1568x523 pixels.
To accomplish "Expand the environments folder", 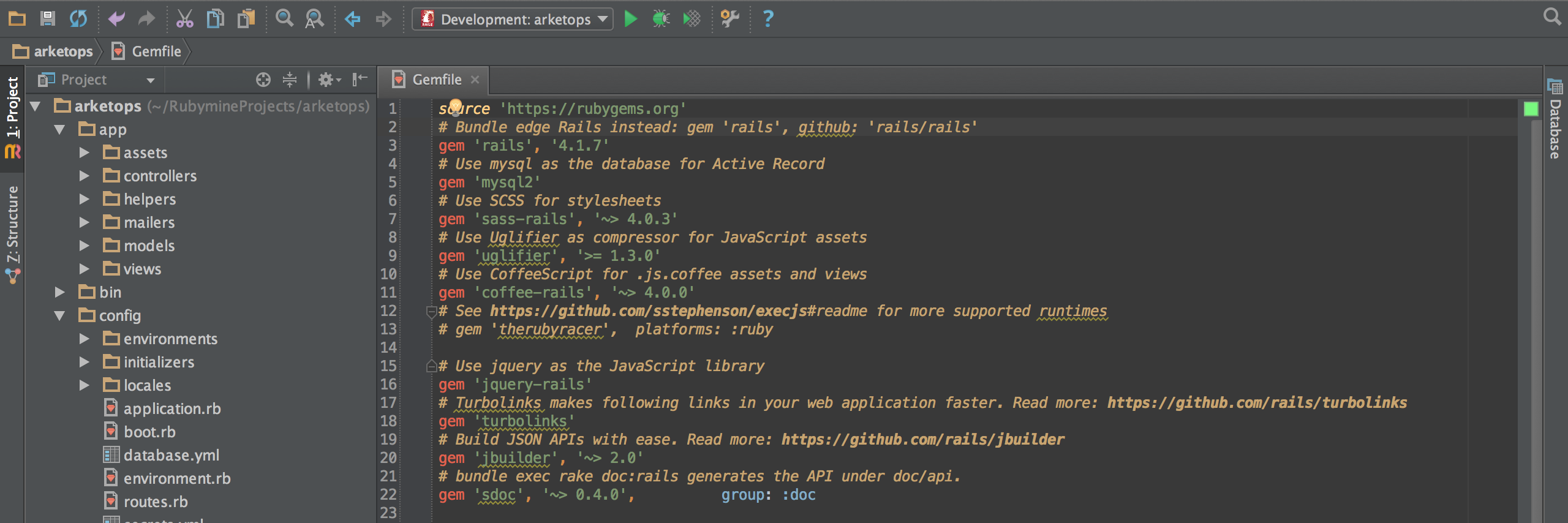I will (x=85, y=339).
